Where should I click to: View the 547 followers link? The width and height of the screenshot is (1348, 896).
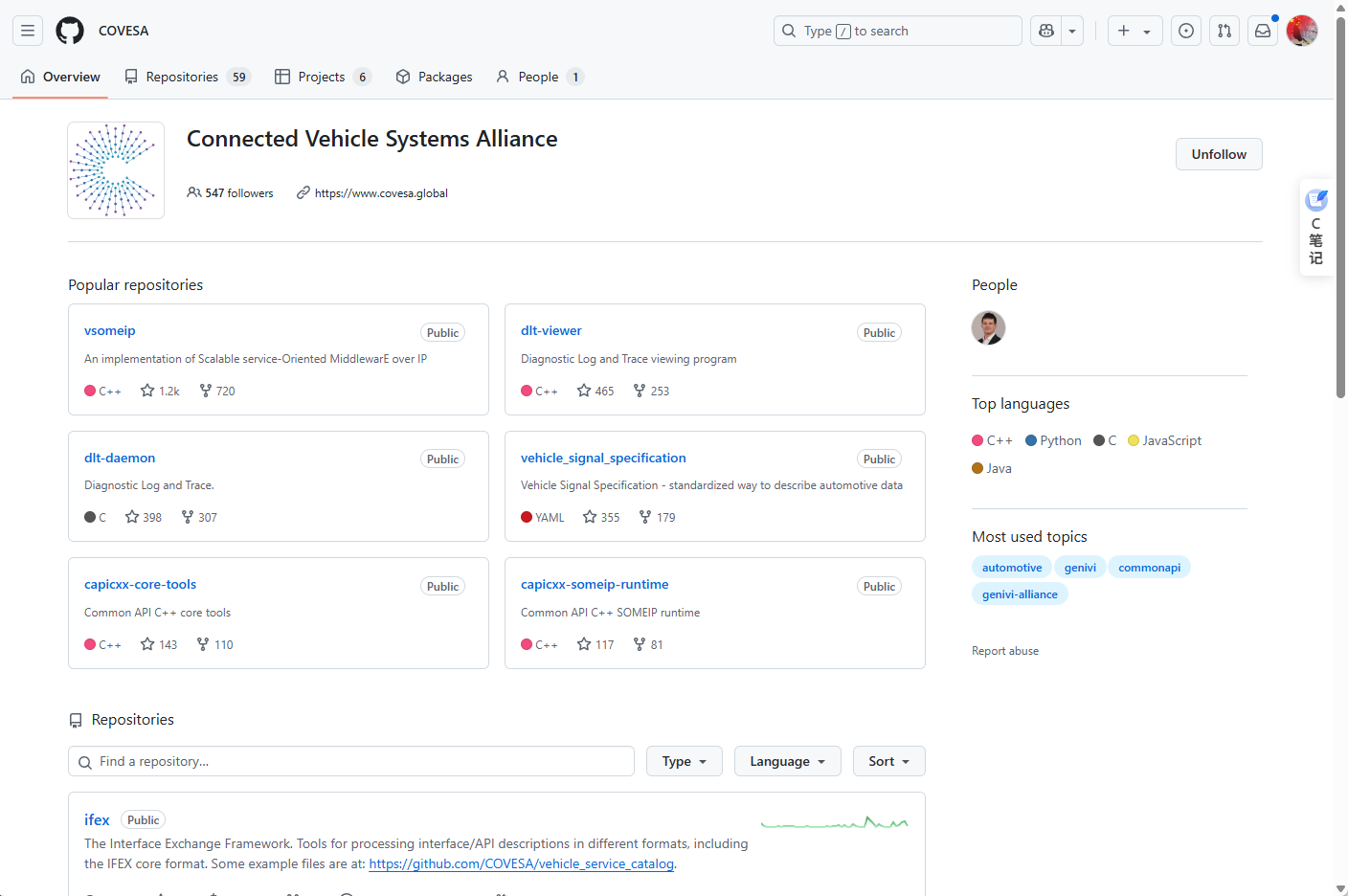pyautogui.click(x=230, y=193)
